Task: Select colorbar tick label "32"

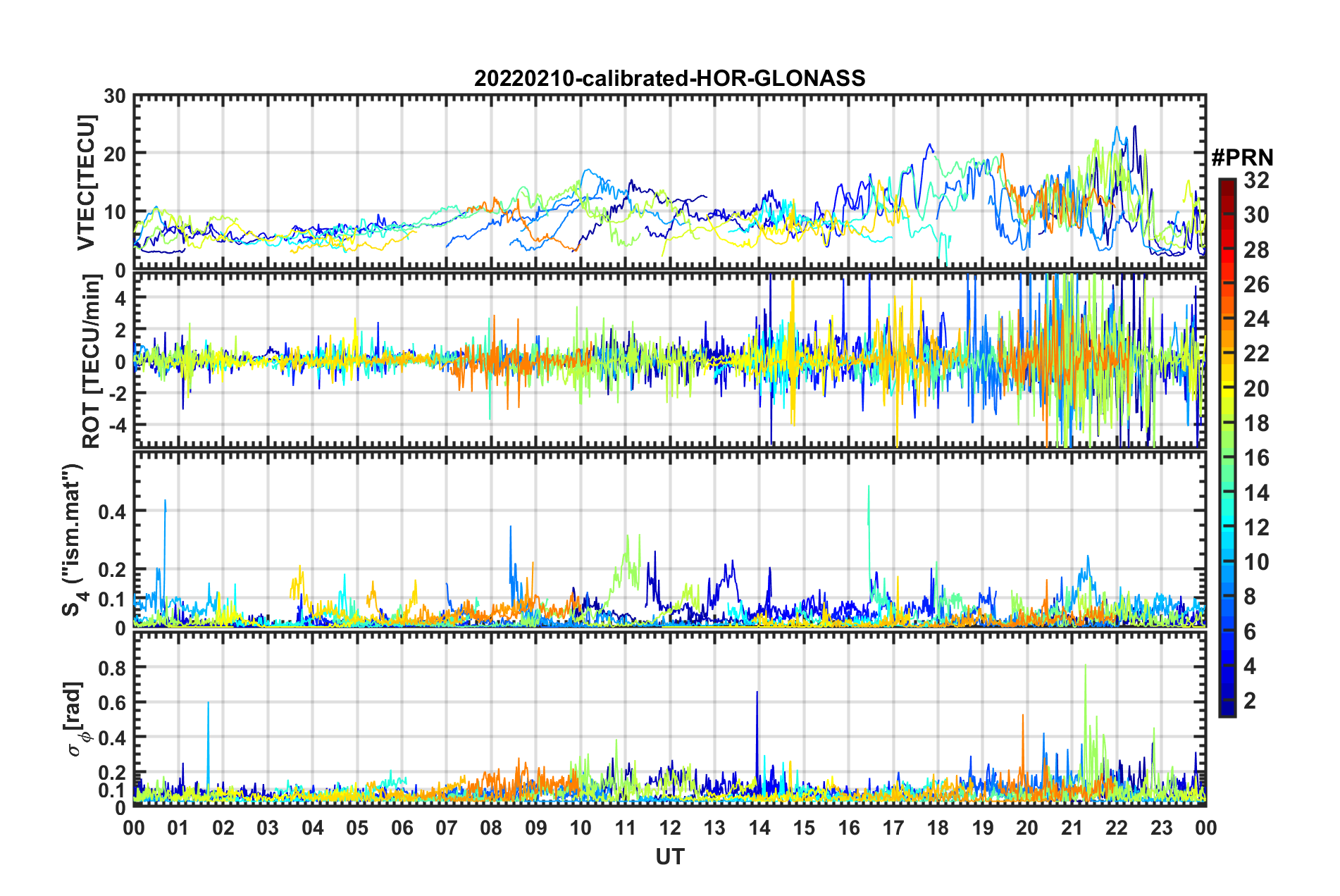Action: coord(1256,180)
